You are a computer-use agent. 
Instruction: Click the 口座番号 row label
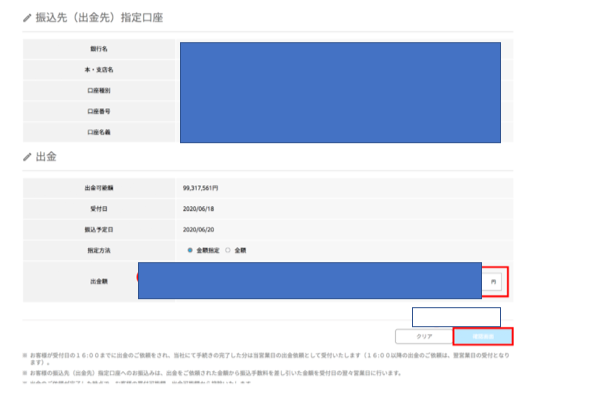99,111
